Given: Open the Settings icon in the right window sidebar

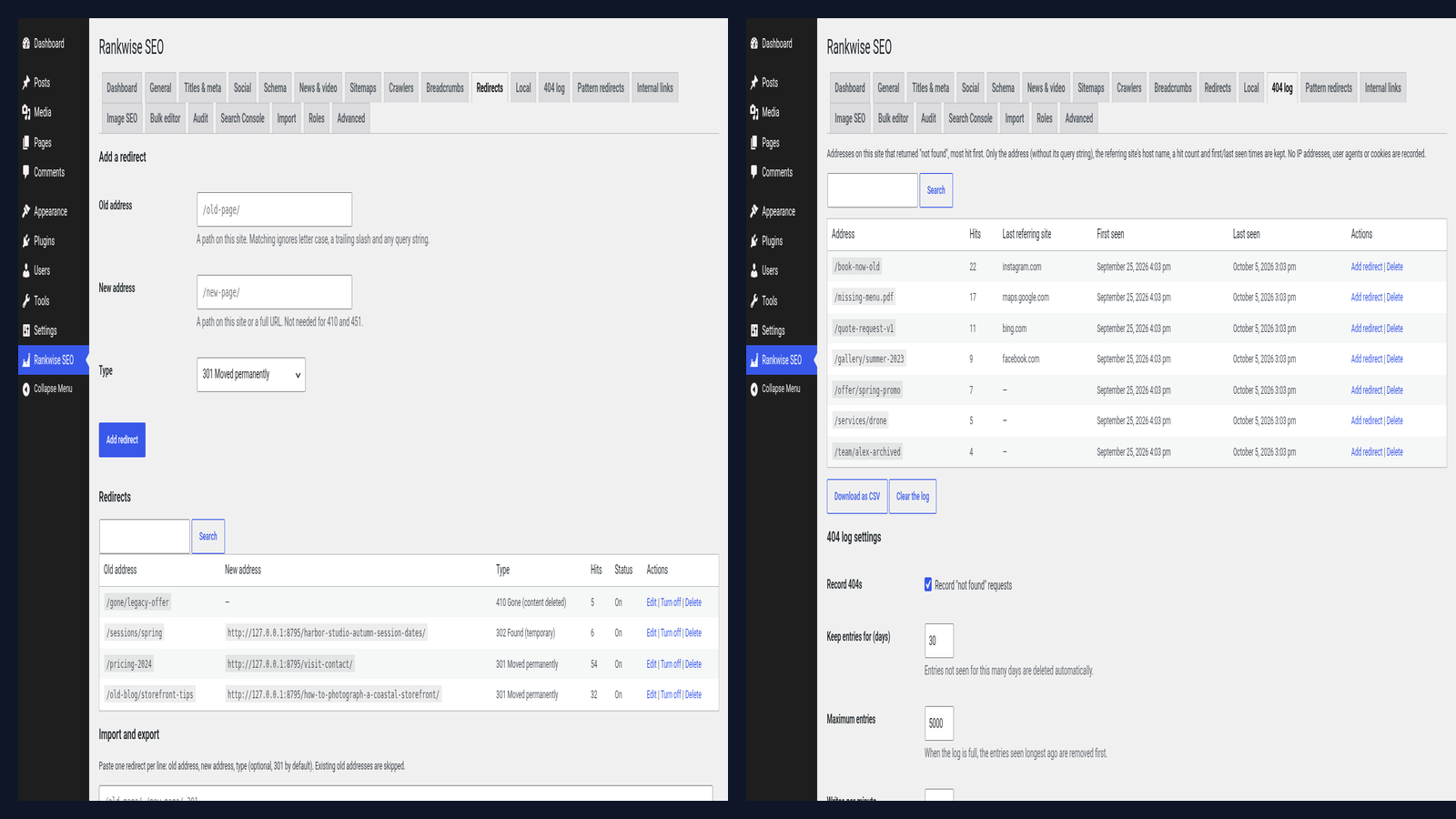Looking at the screenshot, I should click(754, 330).
